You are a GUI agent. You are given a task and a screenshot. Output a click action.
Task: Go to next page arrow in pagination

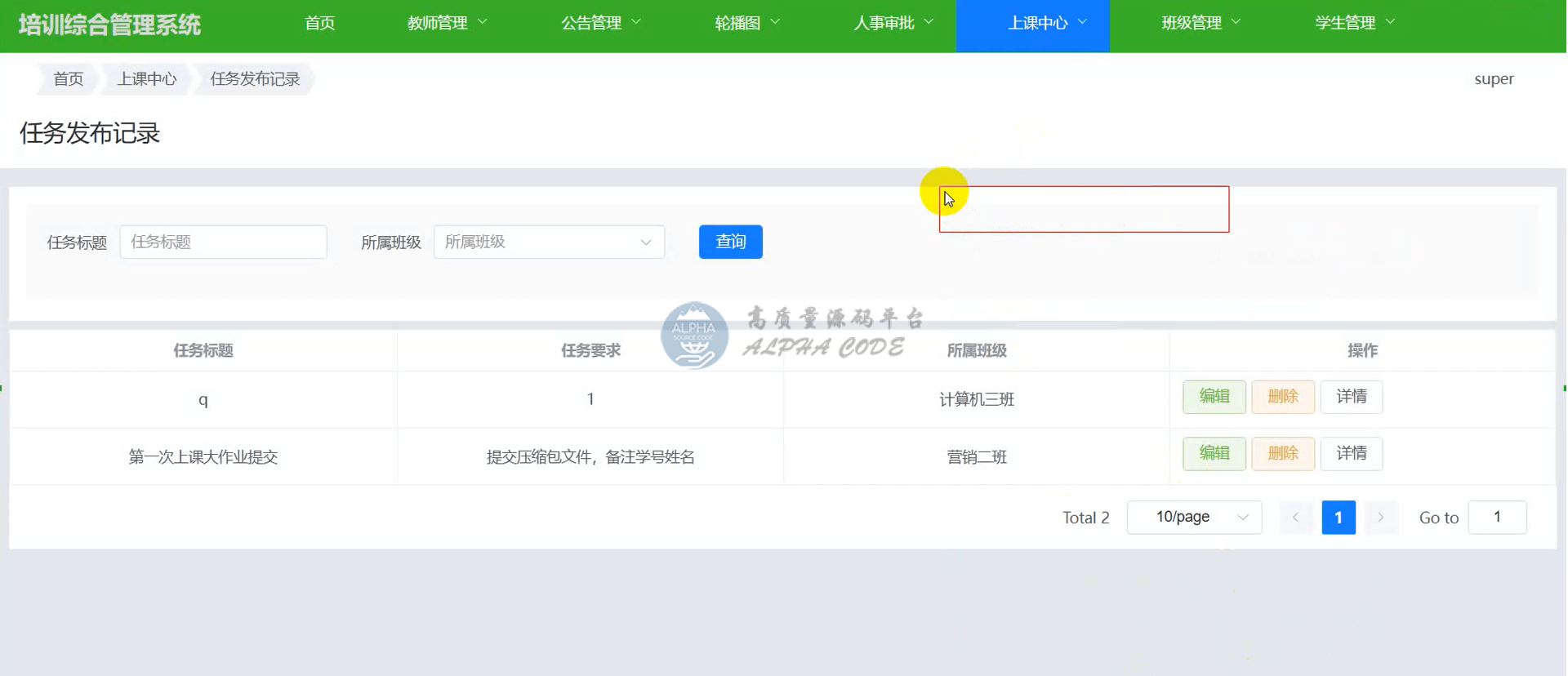click(1380, 518)
